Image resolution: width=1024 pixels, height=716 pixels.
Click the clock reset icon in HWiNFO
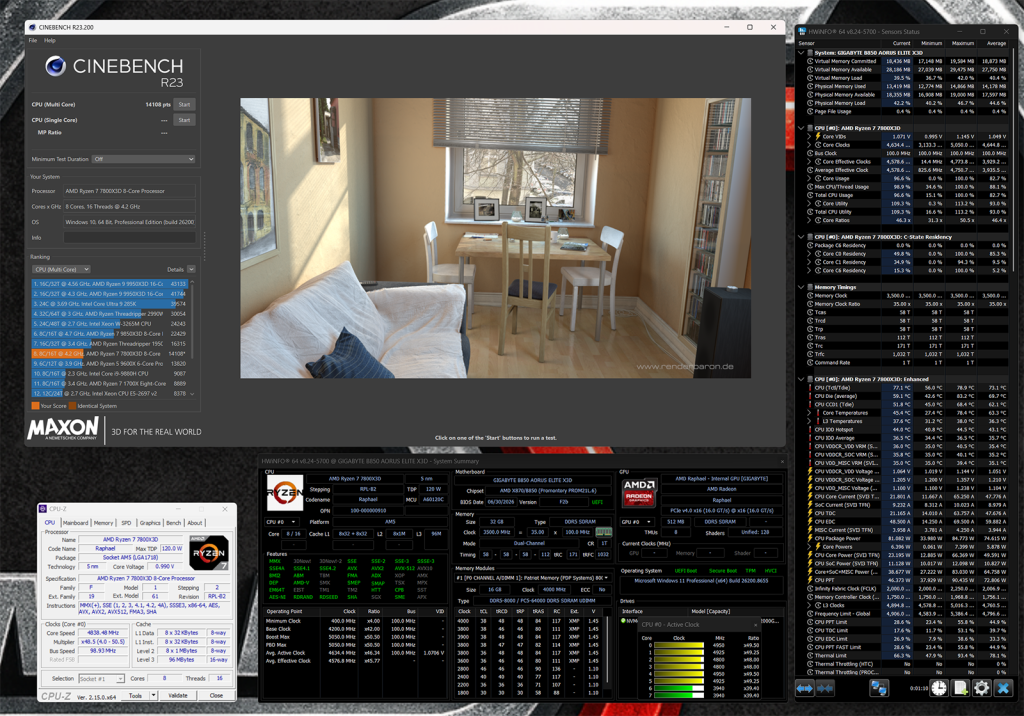click(x=938, y=688)
